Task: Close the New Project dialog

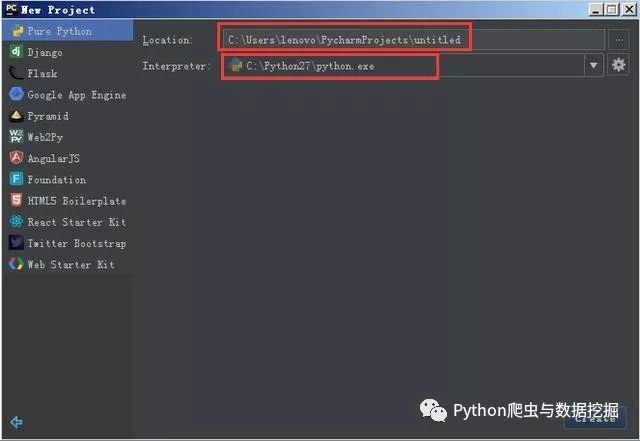Action: click(627, 9)
